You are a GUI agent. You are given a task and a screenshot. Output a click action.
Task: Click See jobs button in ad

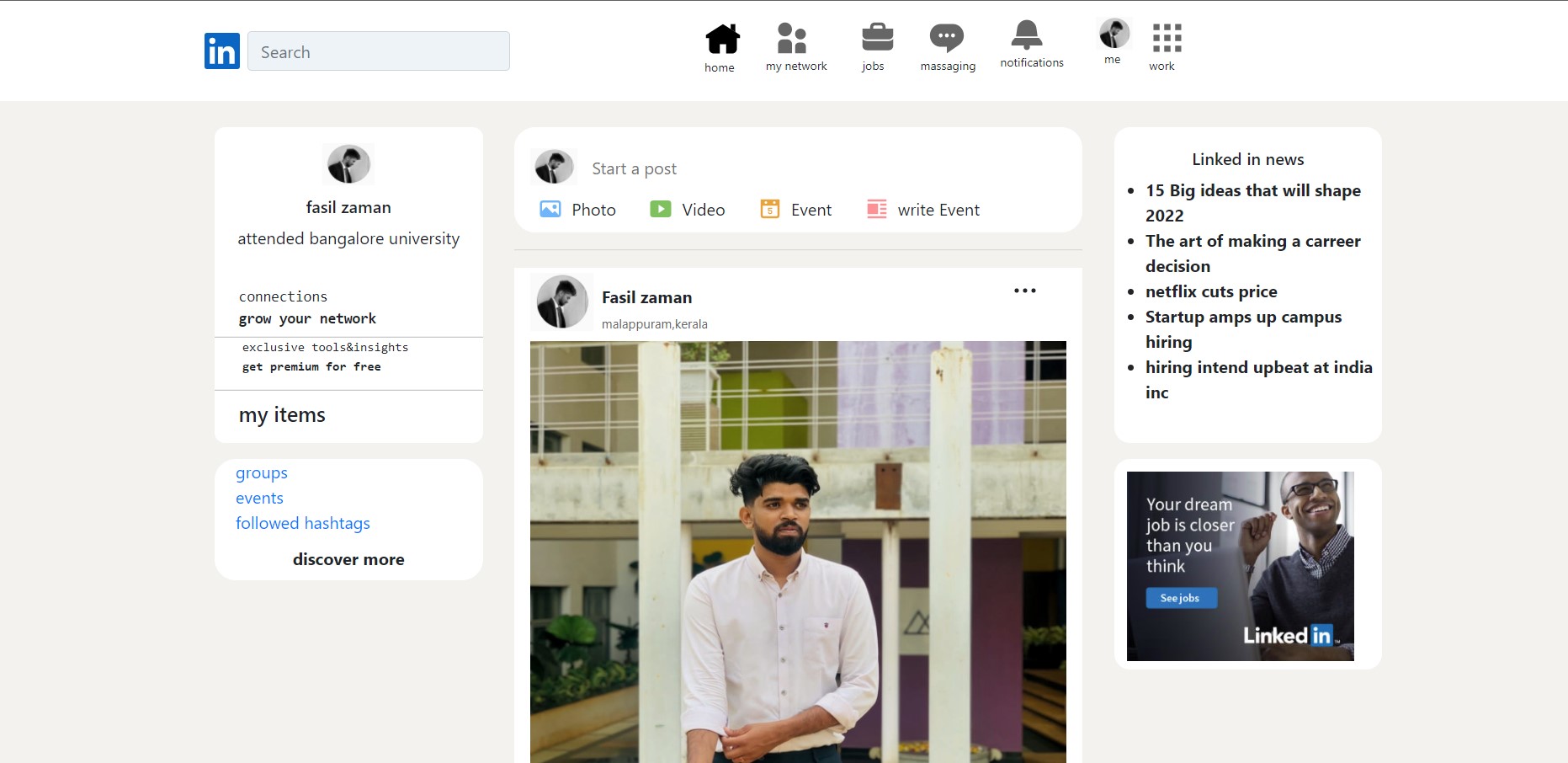click(x=1180, y=598)
